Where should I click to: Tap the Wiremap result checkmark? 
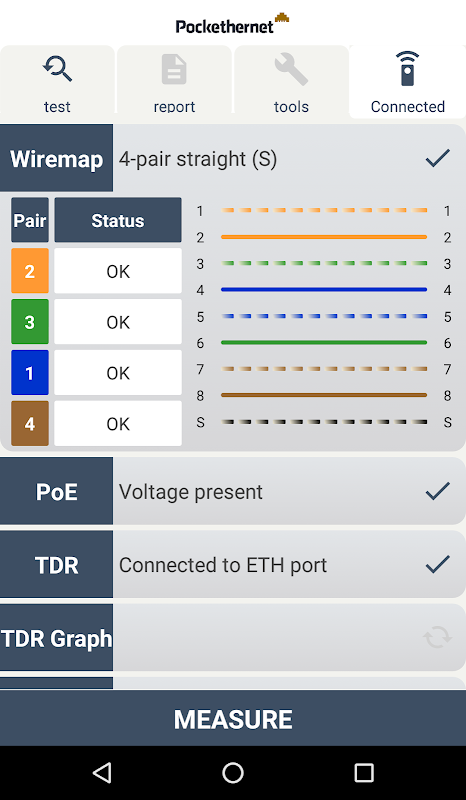[437, 158]
